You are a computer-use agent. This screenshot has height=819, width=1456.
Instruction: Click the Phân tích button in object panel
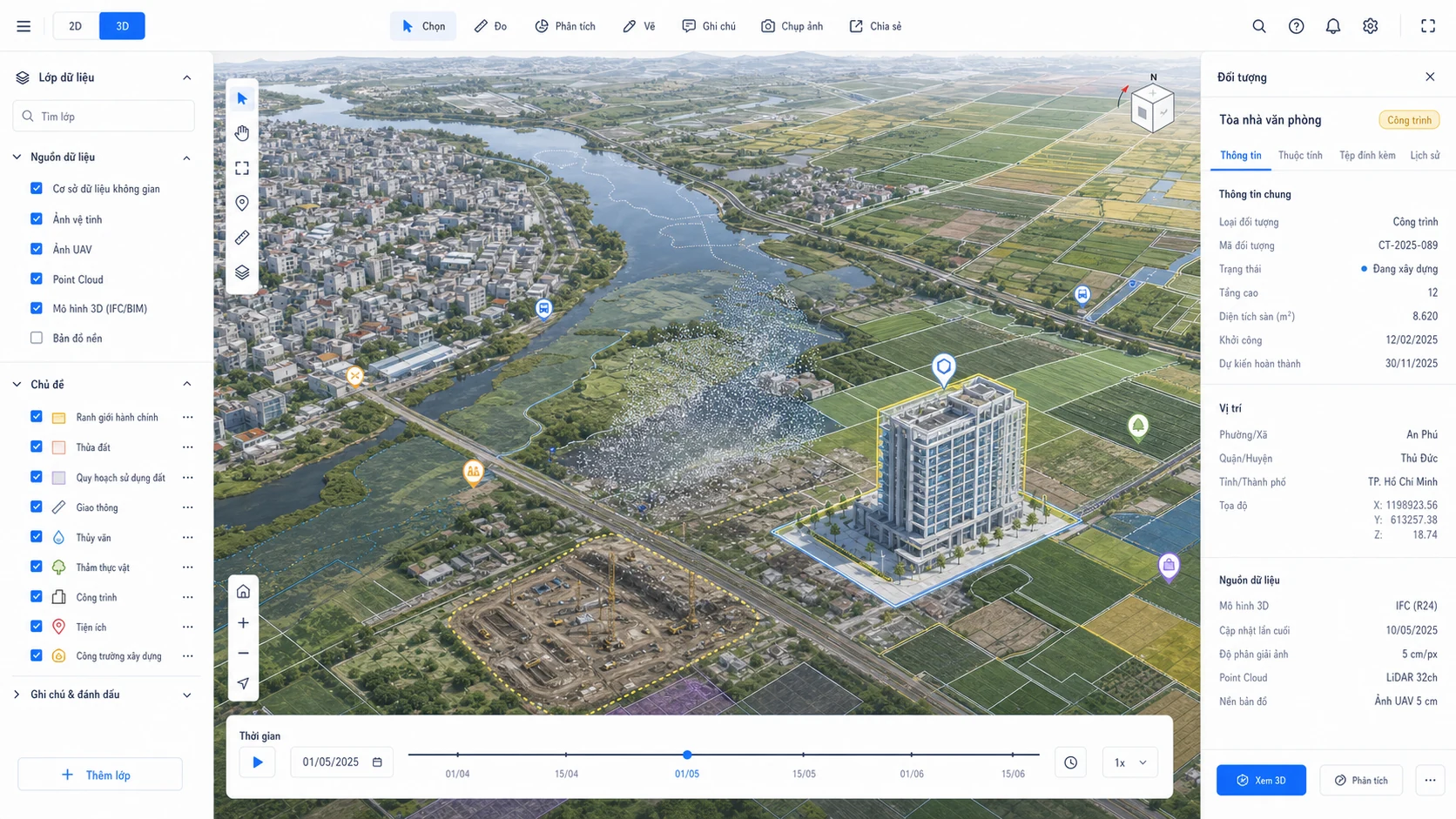click(1361, 780)
